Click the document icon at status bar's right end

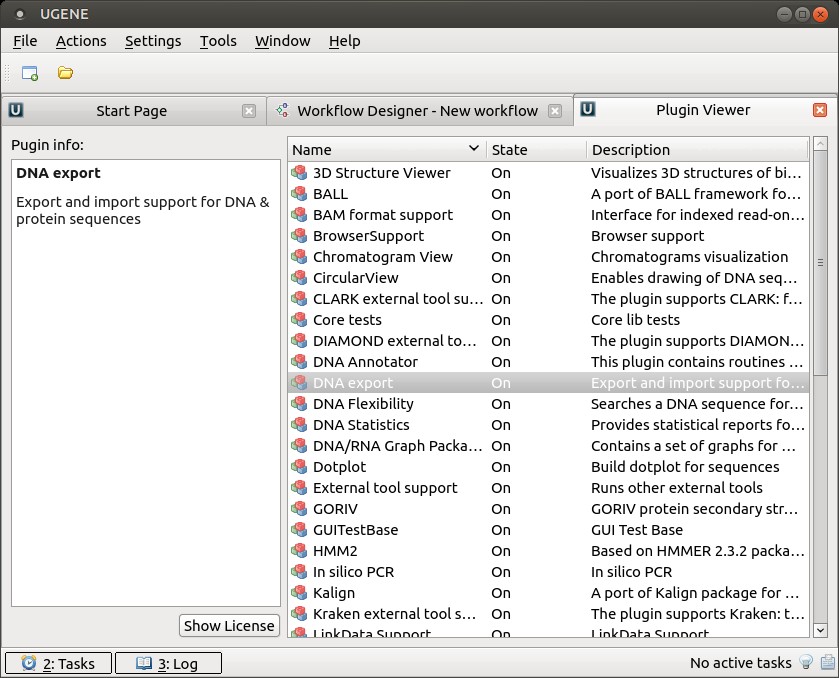click(x=827, y=662)
